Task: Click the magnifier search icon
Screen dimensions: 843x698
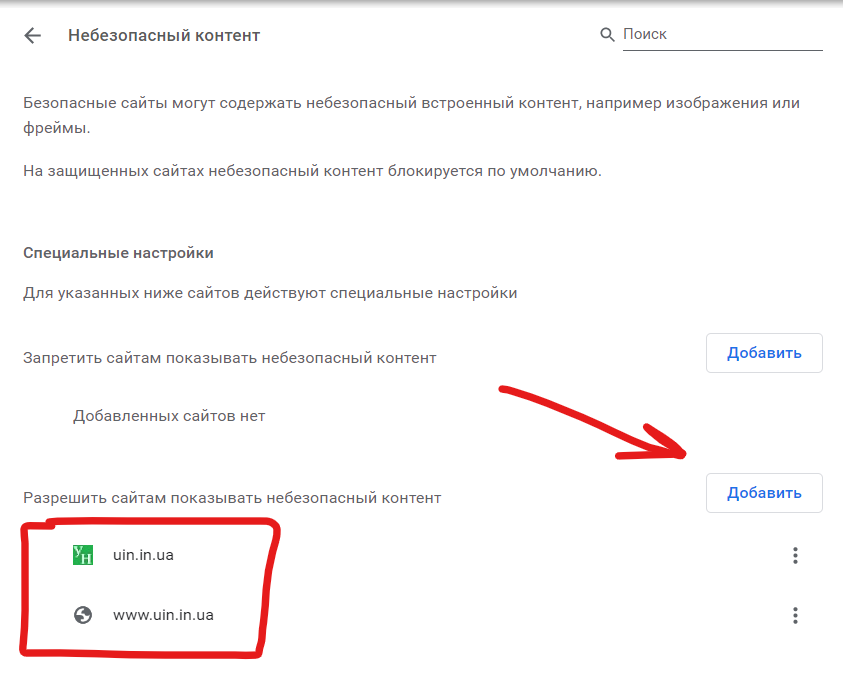Action: pos(607,34)
